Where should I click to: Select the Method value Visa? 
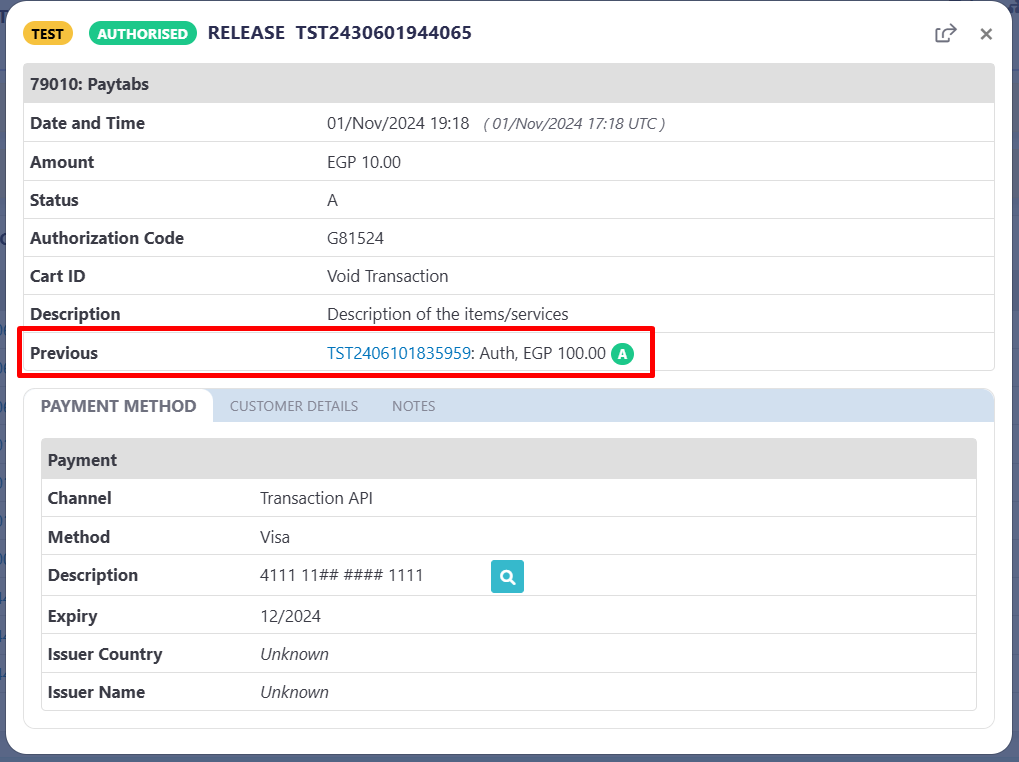point(275,537)
